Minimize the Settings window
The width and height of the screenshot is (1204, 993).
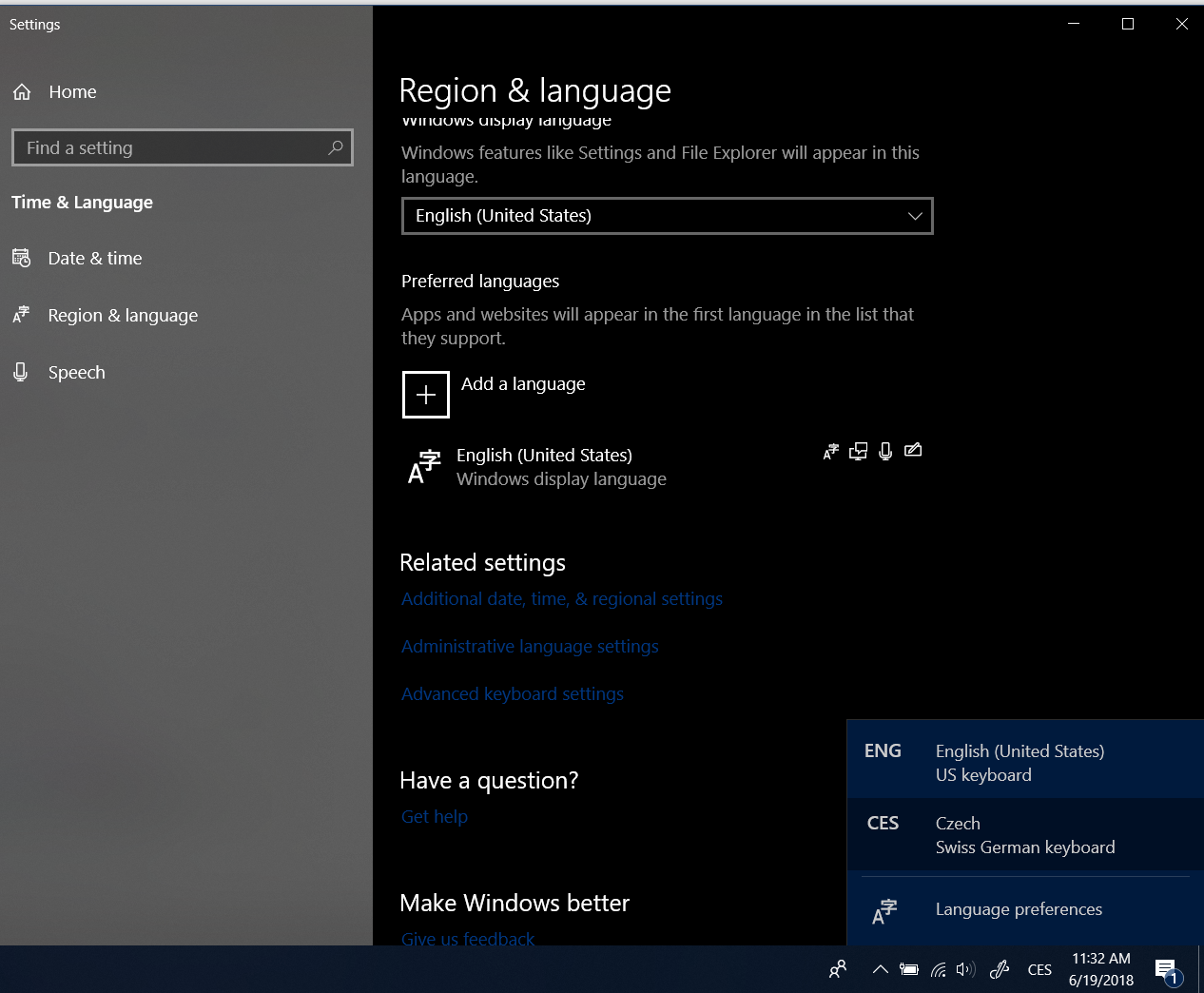point(1074,24)
